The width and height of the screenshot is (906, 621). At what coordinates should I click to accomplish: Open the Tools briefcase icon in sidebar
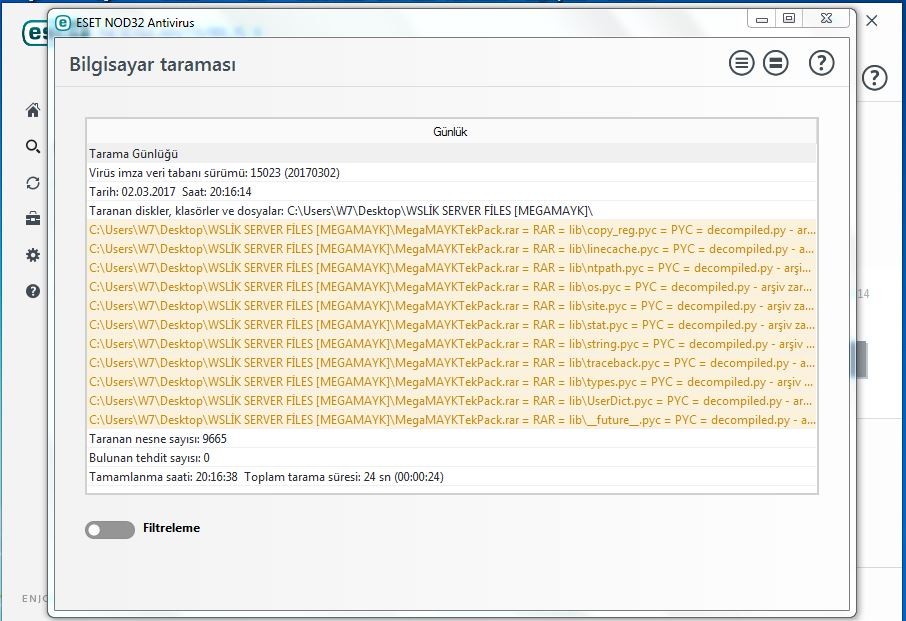[33, 219]
